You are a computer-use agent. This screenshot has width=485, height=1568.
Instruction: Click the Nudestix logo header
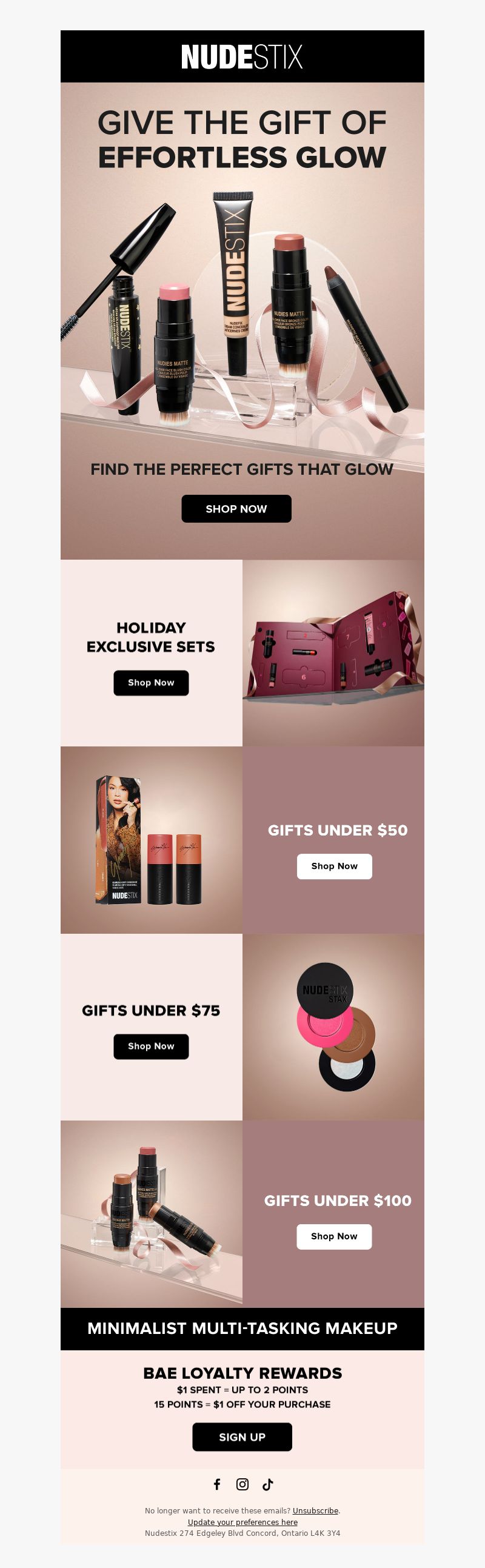(x=242, y=56)
